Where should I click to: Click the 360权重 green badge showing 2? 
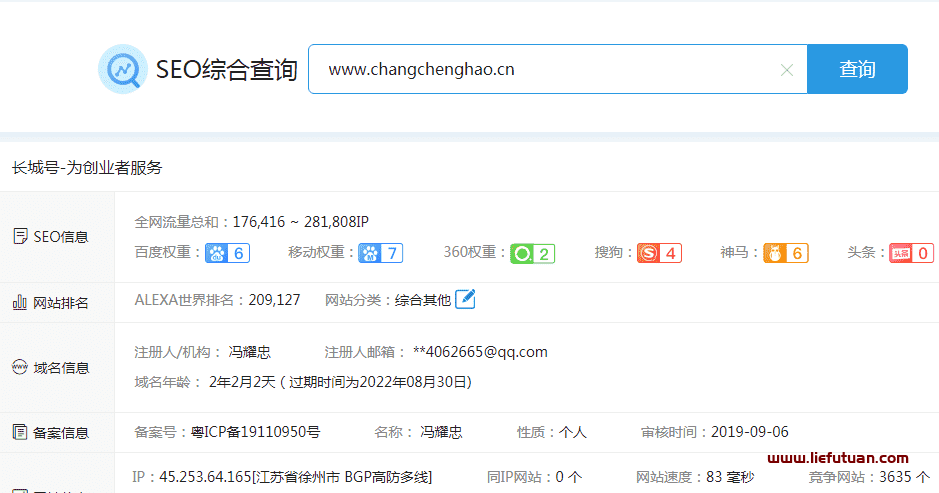pos(532,253)
